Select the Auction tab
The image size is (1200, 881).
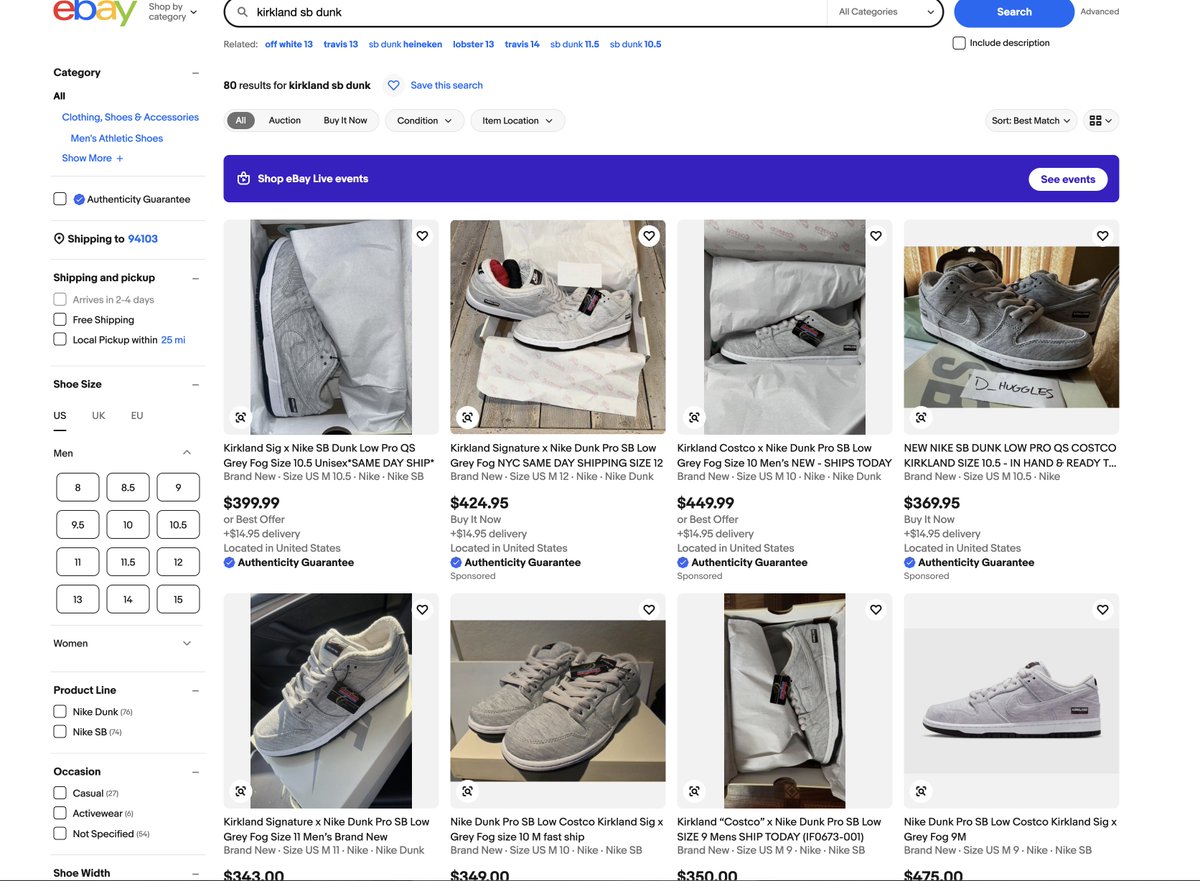[x=285, y=121]
